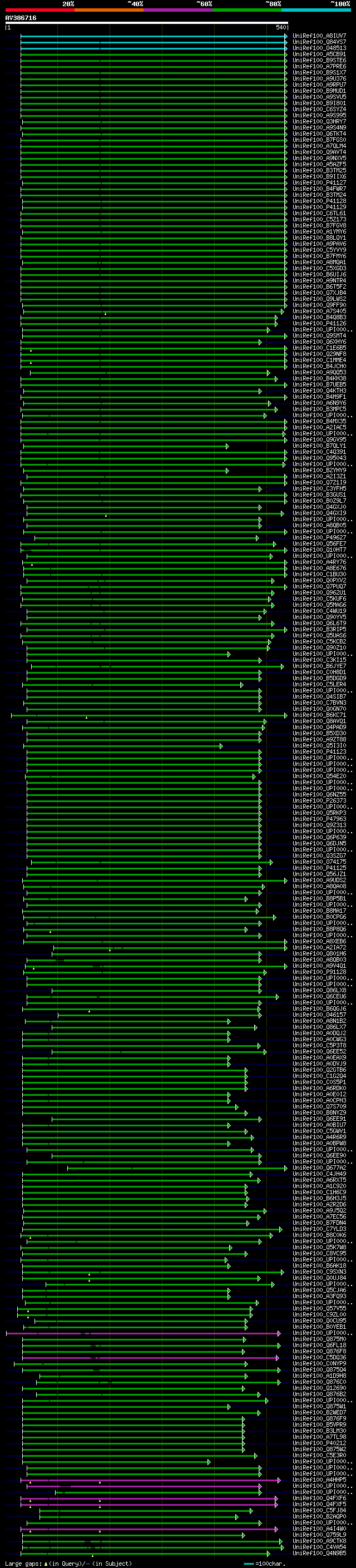This screenshot has width=356, height=1568.
Task: Select hit UniRef100_A9CTK8
Action: point(319,1541)
